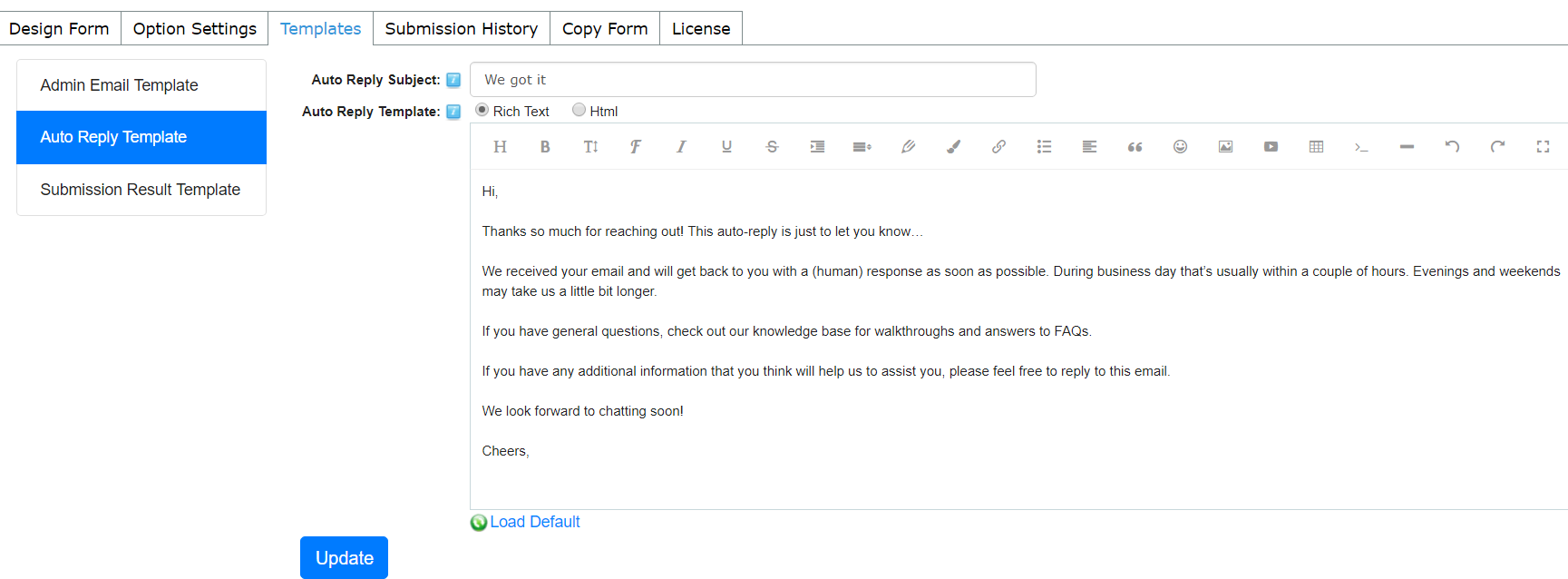Click the Update button
Viewport: 1568px width, 579px height.
pyautogui.click(x=344, y=557)
